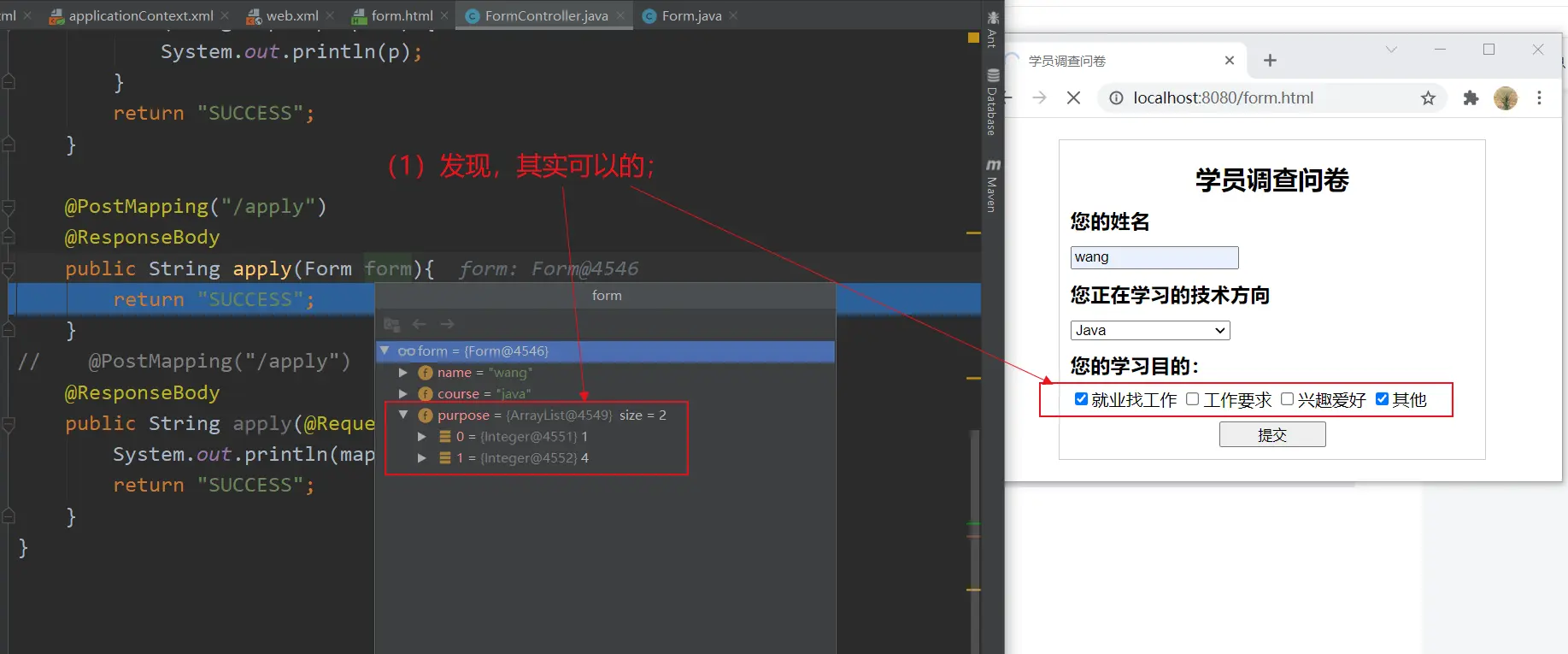Screen dimensions: 1568x654
Task: Open the browser extensions puzzle icon
Action: (x=1471, y=98)
